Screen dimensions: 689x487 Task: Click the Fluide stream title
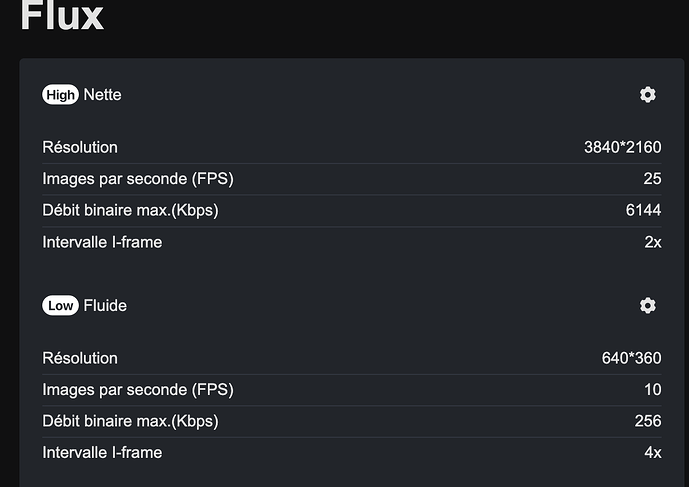click(x=105, y=306)
